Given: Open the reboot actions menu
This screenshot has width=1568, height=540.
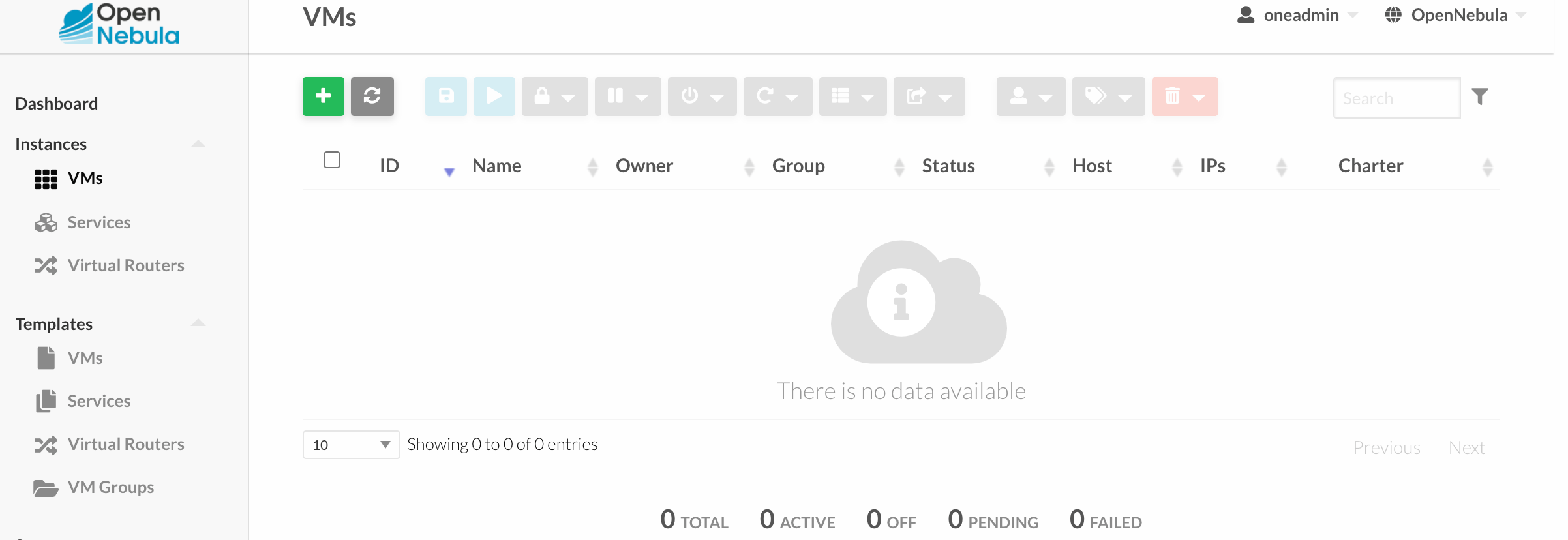Looking at the screenshot, I should click(x=777, y=97).
